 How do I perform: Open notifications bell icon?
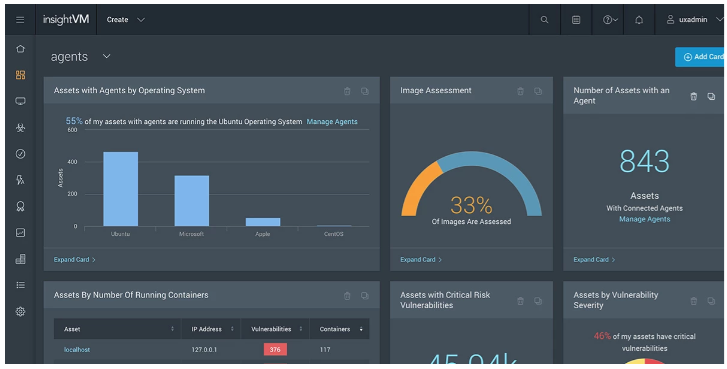(639, 20)
